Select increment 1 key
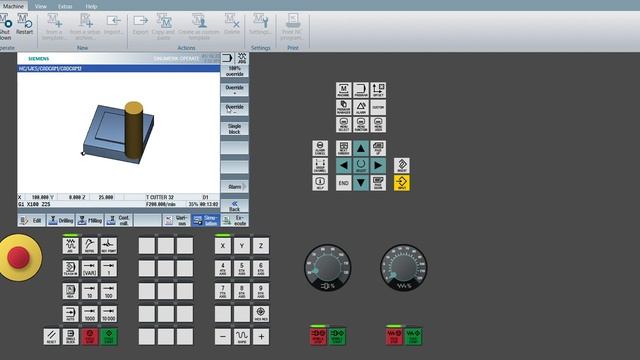This screenshot has width=640, height=360. coord(109,268)
